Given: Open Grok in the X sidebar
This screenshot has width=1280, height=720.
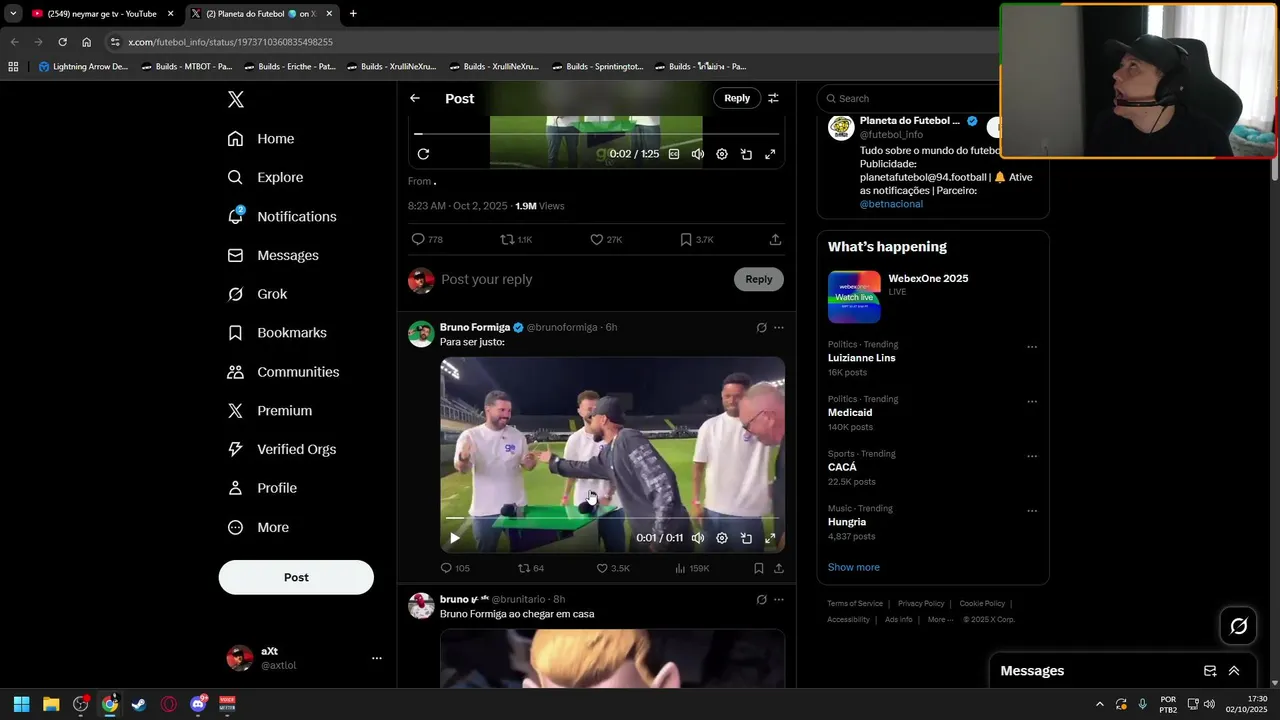Looking at the screenshot, I should coord(257,294).
